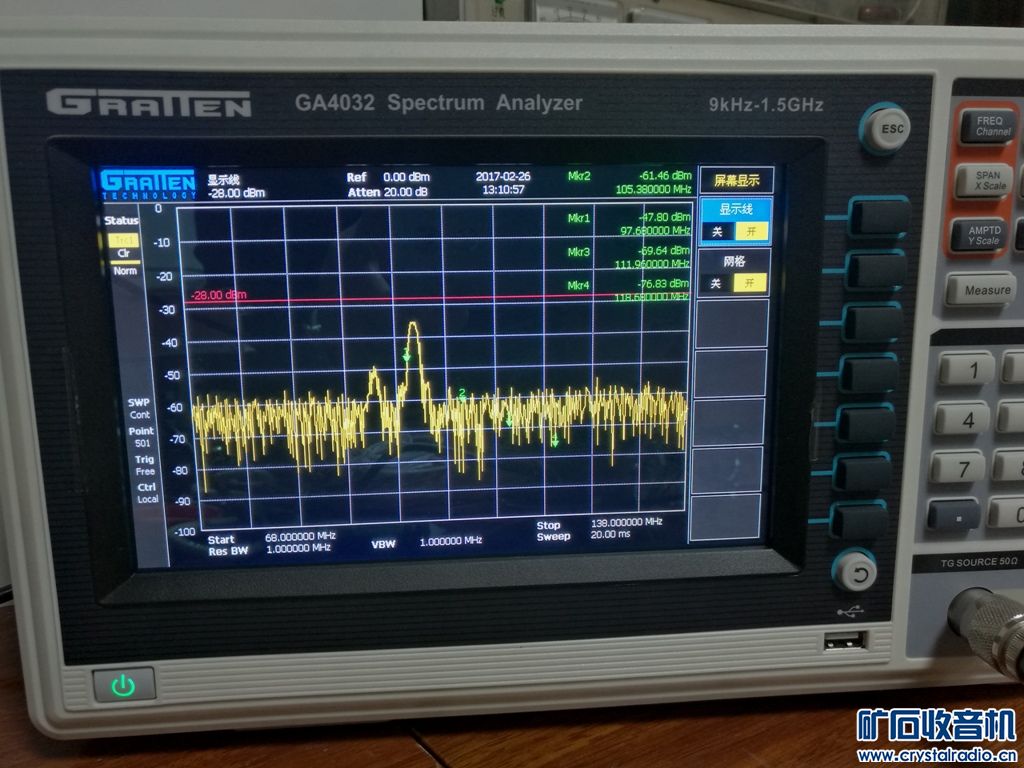The height and width of the screenshot is (768, 1024).
Task: Click Mkr3 readout -69.64 dBm
Action: point(663,251)
